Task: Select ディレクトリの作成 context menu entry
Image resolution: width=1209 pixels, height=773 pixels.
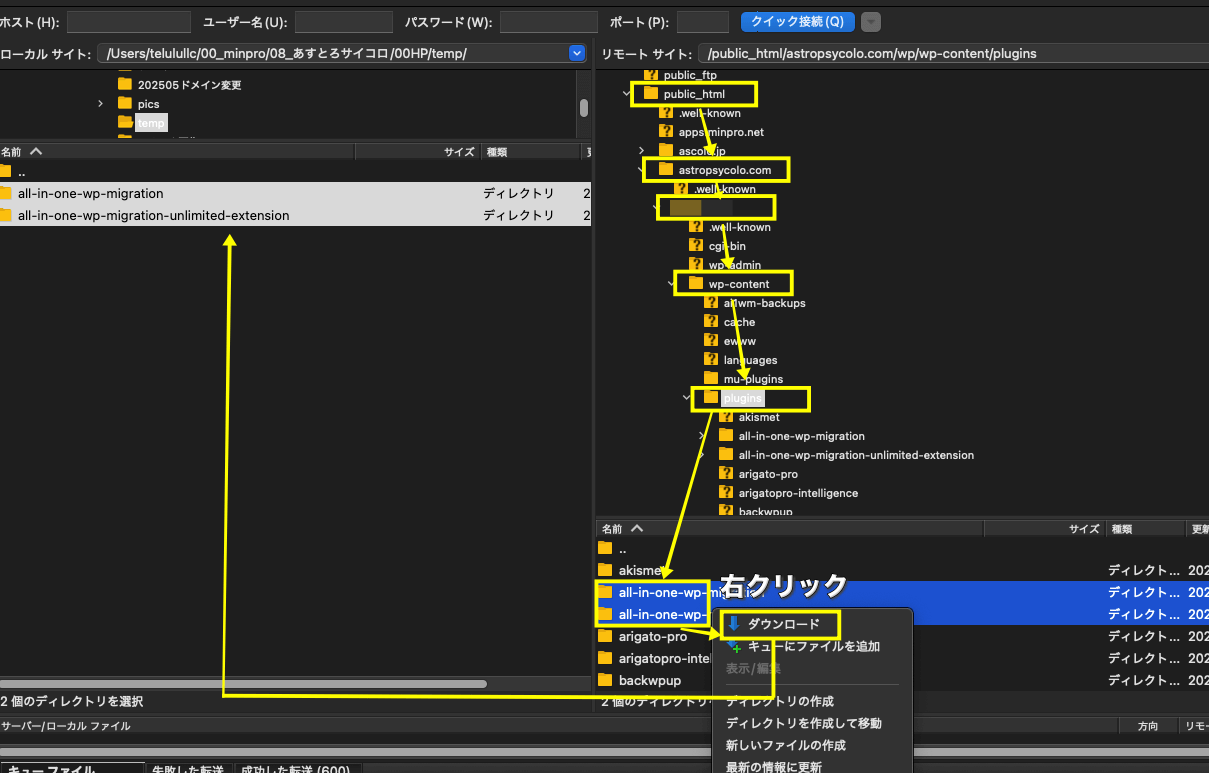Action: [x=779, y=701]
